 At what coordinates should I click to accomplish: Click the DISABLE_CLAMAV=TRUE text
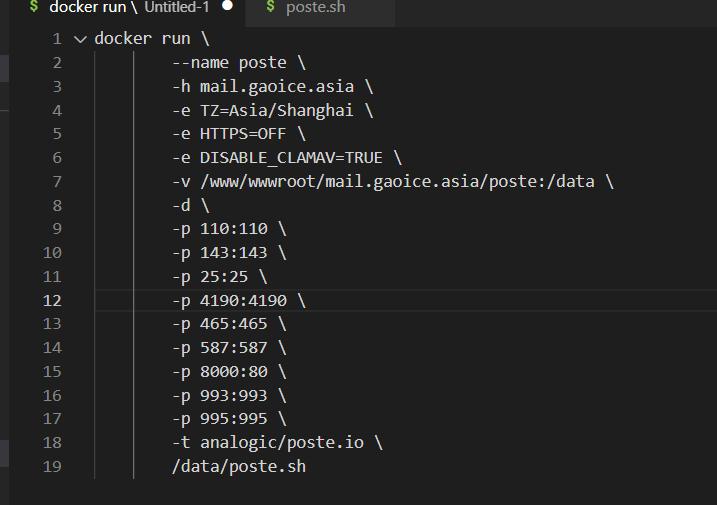pos(290,158)
